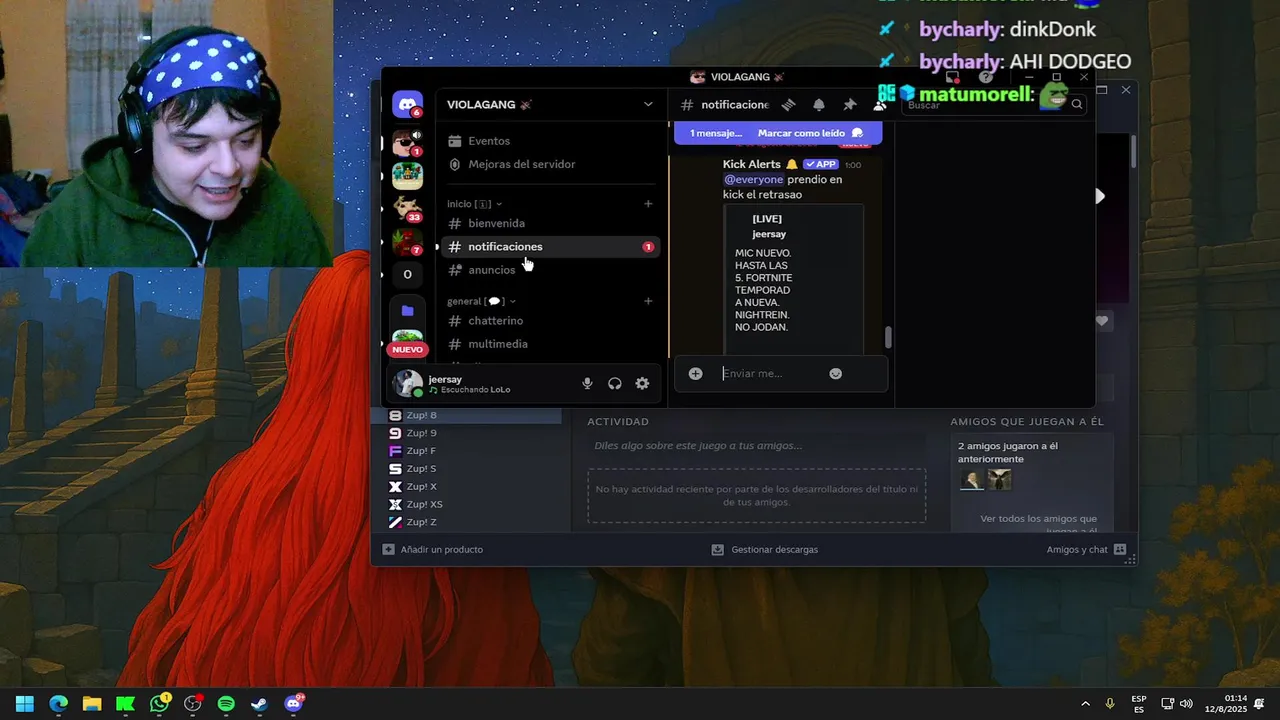Open Eventos in server sidebar
The image size is (1280, 720).
coord(549,141)
